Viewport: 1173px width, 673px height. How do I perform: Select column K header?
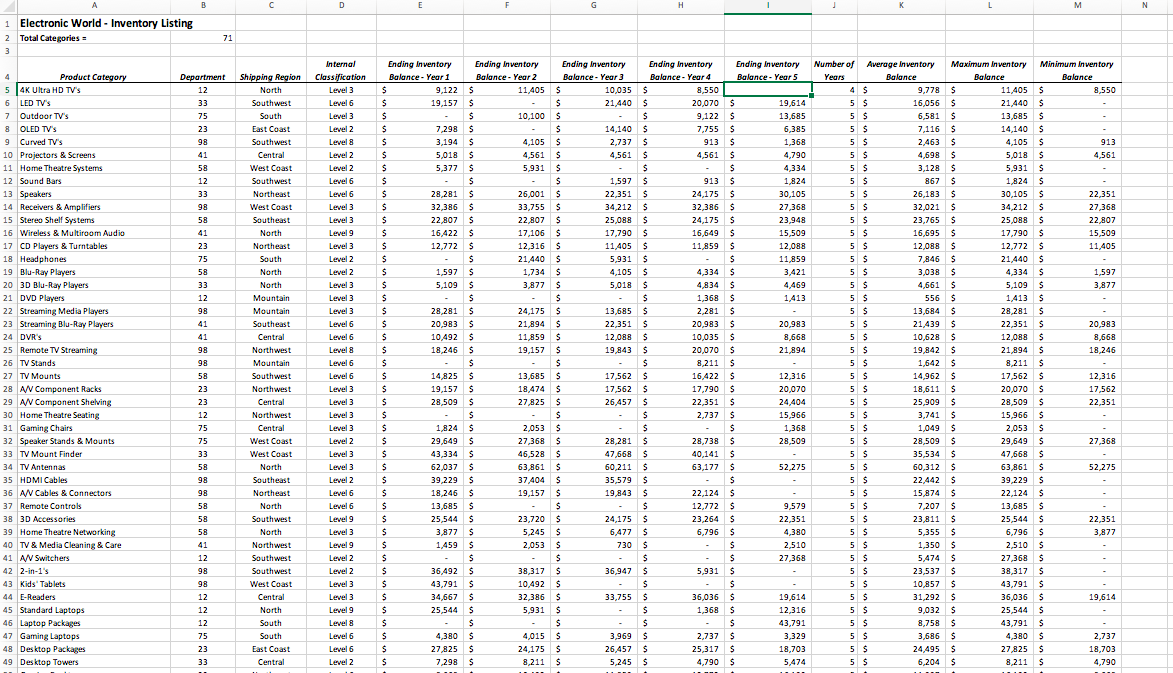coord(901,5)
